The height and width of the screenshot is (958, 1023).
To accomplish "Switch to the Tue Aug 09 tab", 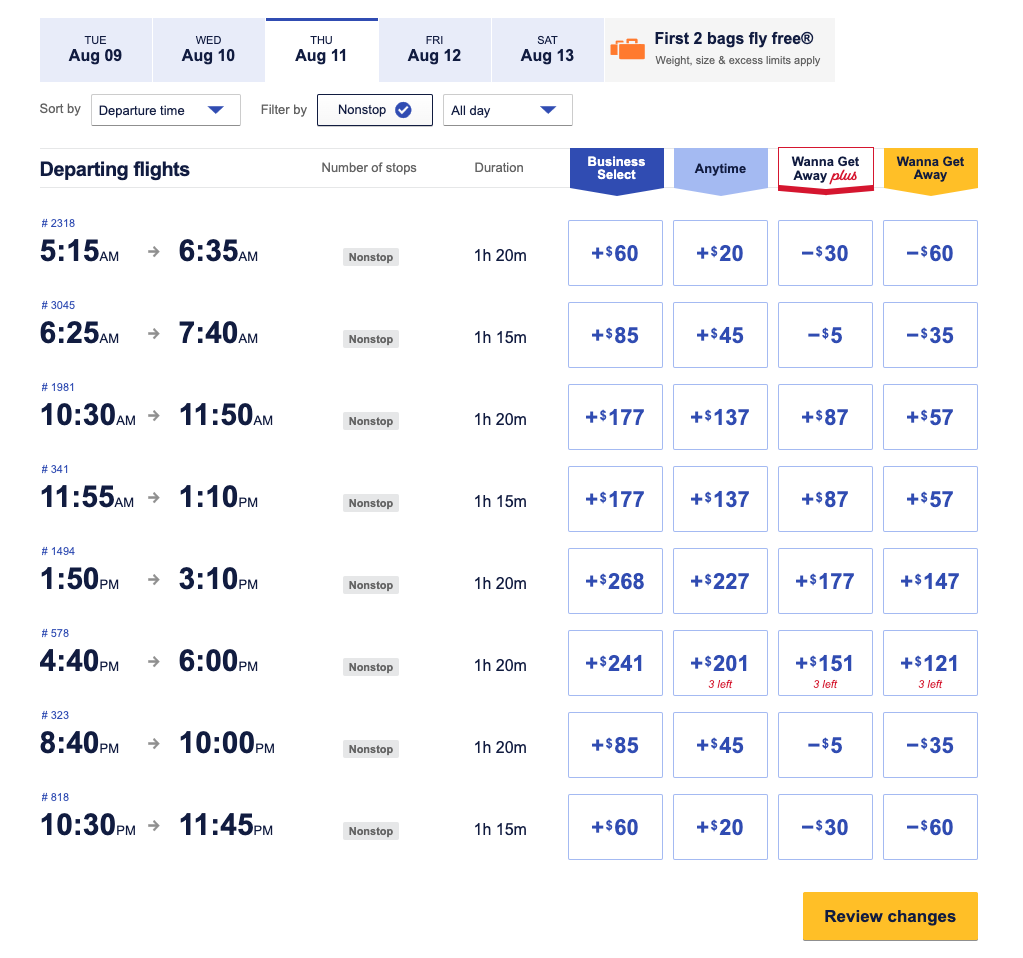I will point(95,50).
